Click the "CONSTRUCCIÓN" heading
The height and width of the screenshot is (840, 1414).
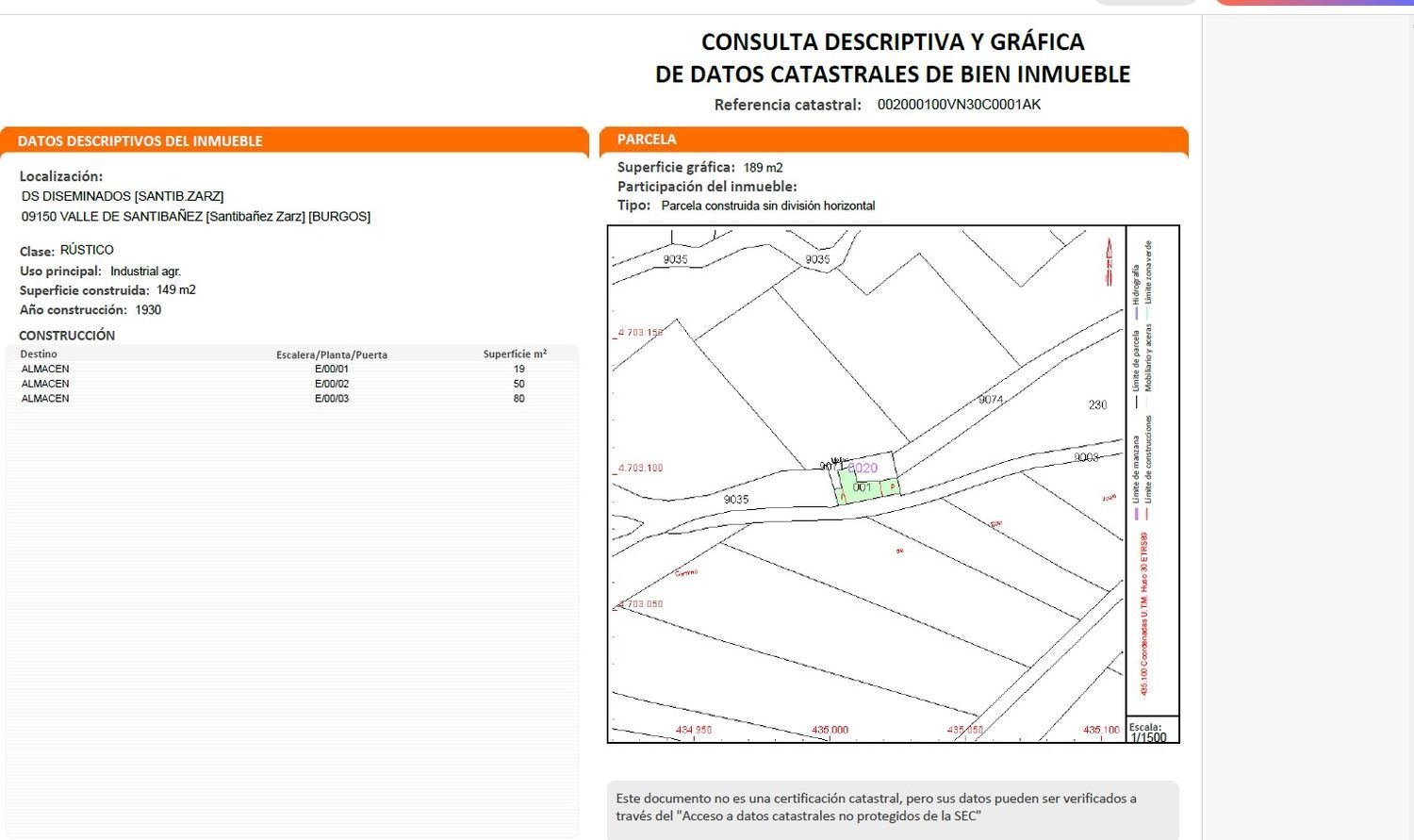pyautogui.click(x=67, y=336)
